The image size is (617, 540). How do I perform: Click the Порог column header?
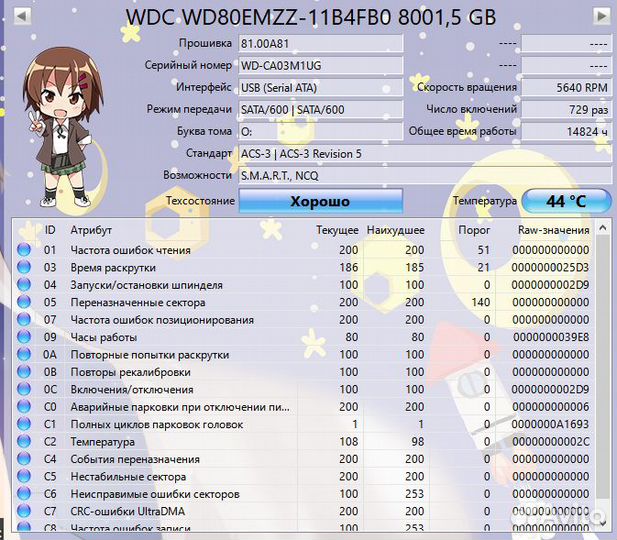[474, 230]
